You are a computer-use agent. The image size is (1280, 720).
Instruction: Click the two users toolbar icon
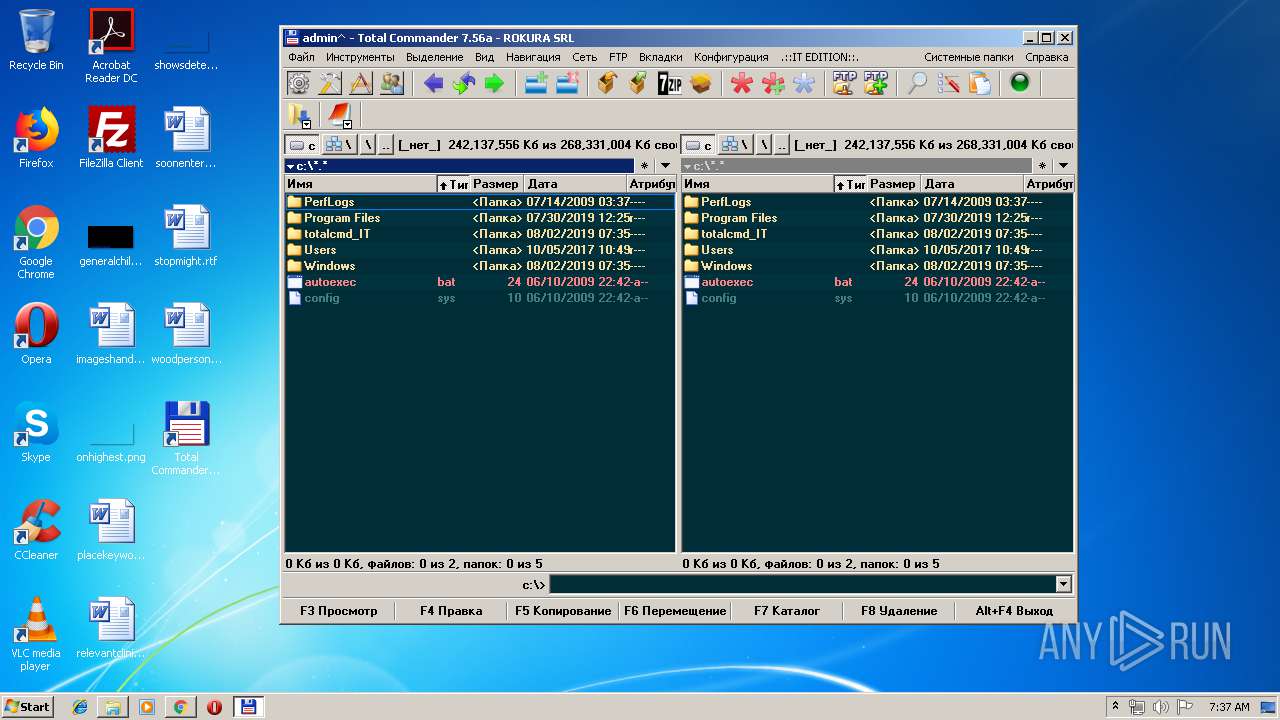pyautogui.click(x=391, y=84)
